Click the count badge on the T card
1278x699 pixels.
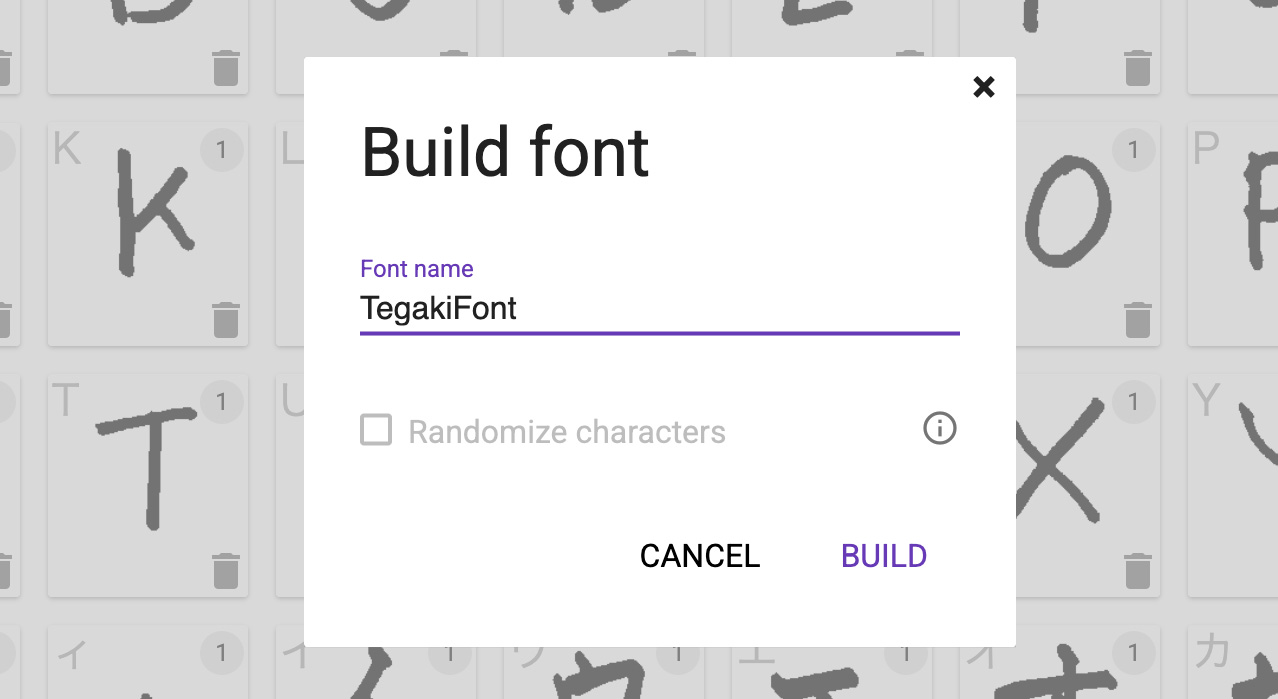click(x=221, y=402)
